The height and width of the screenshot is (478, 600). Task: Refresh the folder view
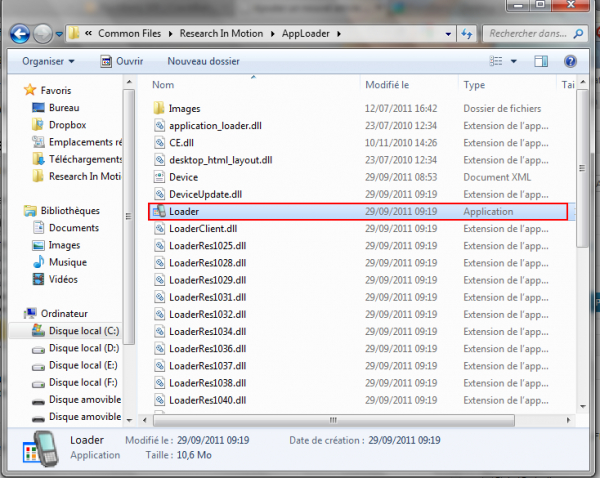466,34
